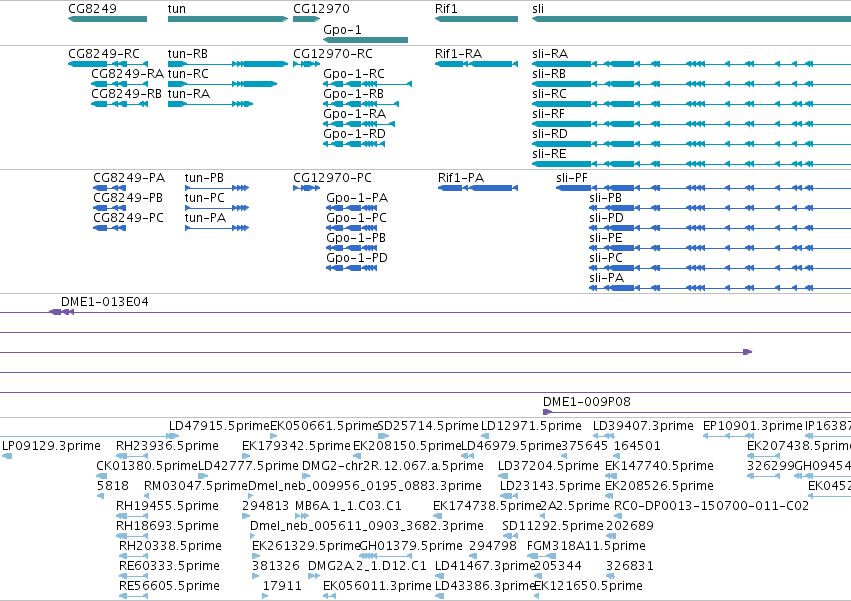Click the sli-PA coding glyph
The image size is (851, 601).
[720, 288]
